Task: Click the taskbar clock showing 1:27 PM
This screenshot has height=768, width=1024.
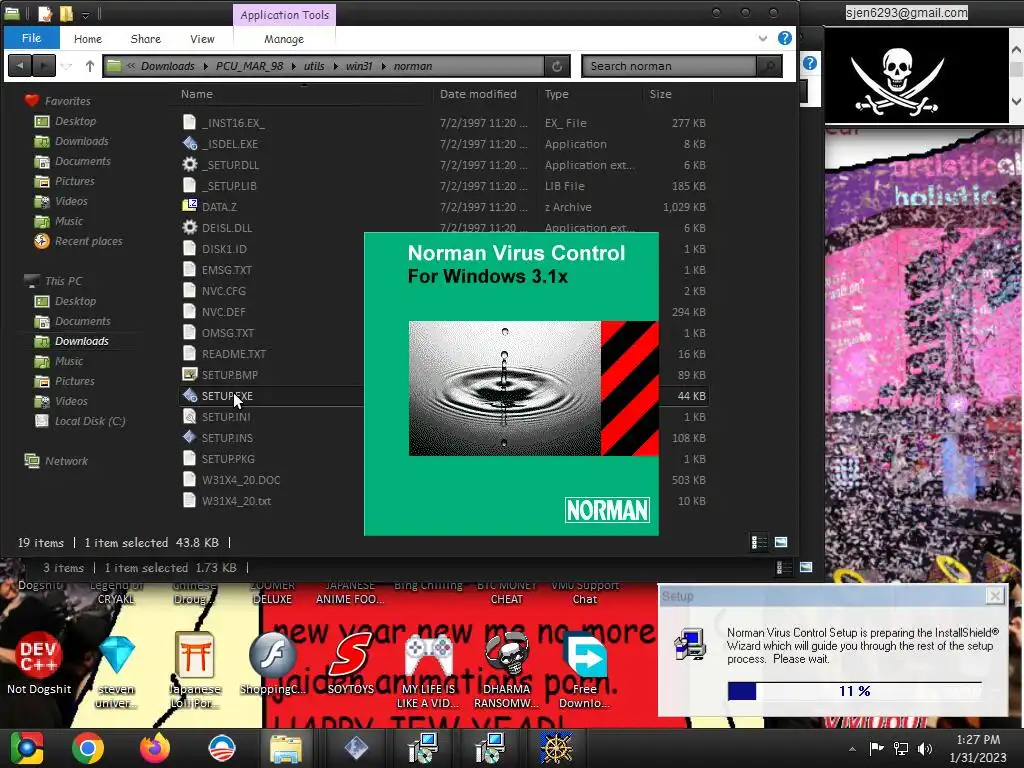Action: coord(978,748)
